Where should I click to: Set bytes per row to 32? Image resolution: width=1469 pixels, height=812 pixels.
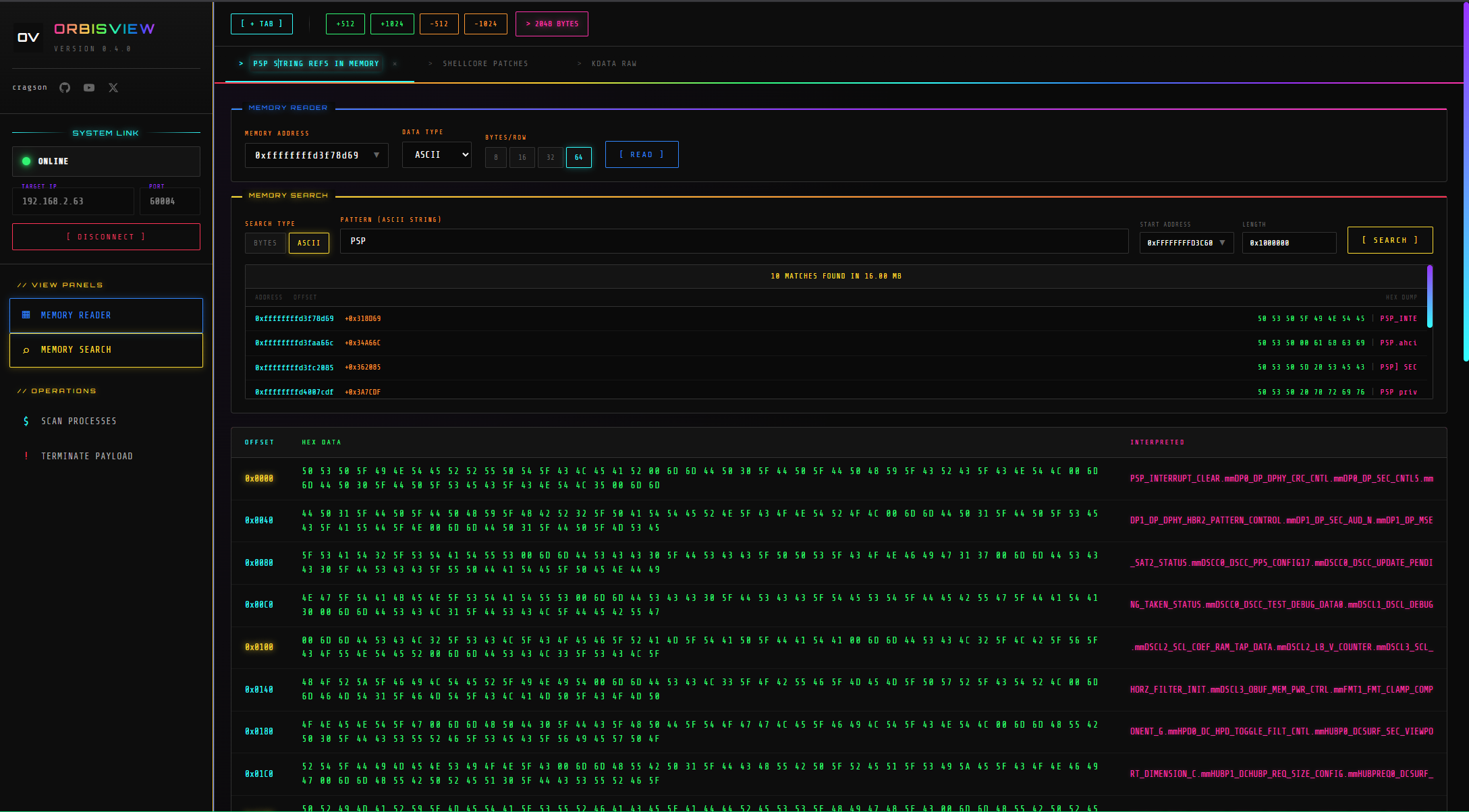(x=551, y=157)
